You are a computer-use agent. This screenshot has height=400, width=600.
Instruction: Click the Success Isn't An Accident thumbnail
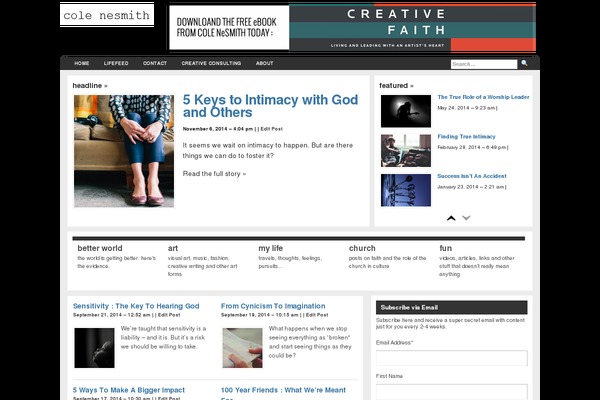coord(406,190)
